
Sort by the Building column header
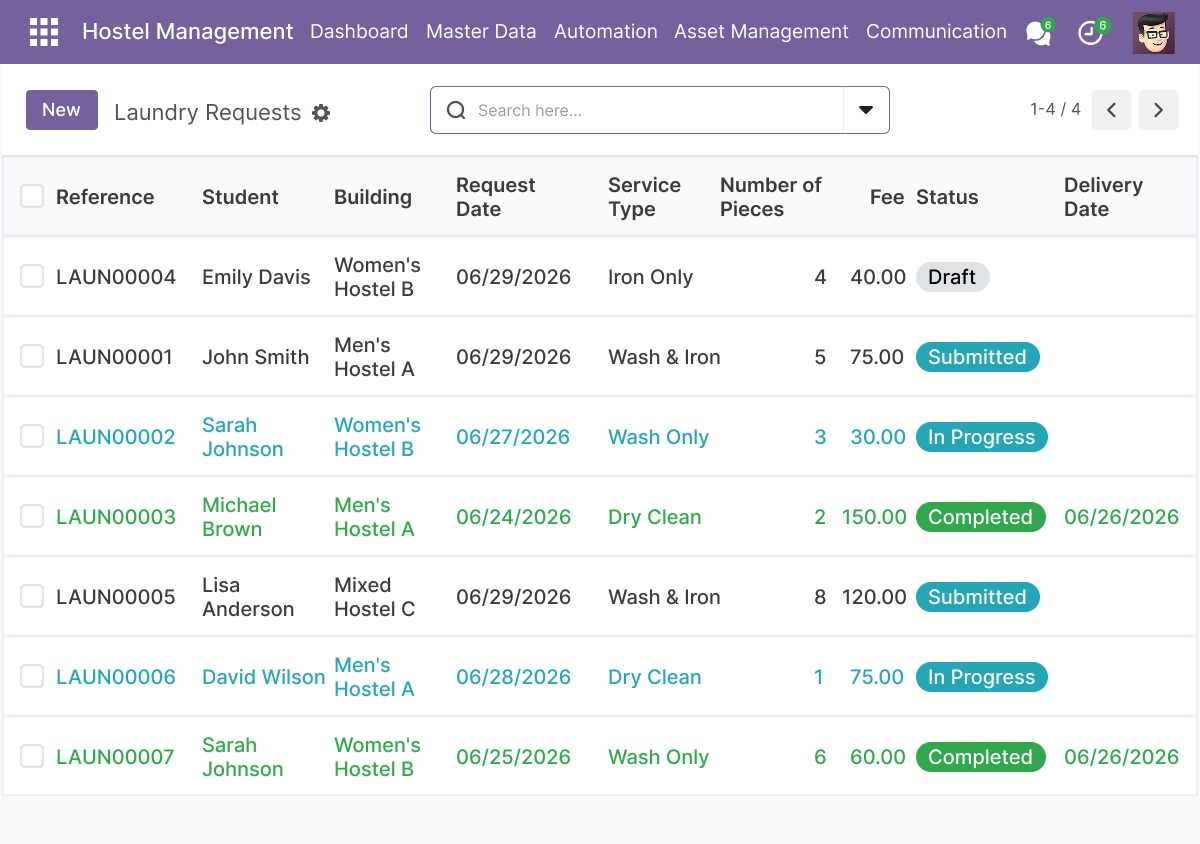point(373,197)
